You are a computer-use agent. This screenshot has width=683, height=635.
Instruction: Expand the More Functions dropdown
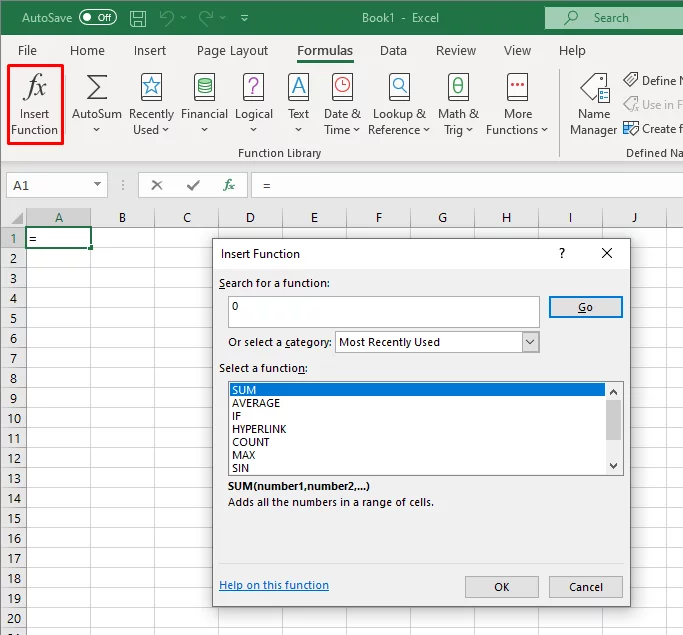point(517,105)
